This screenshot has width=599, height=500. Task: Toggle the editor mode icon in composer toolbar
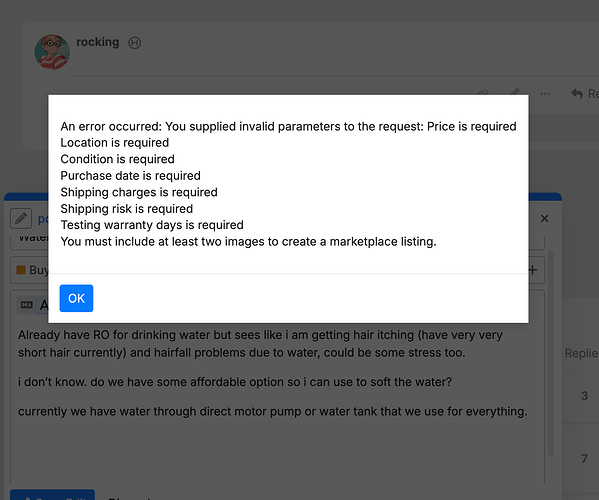tap(26, 304)
